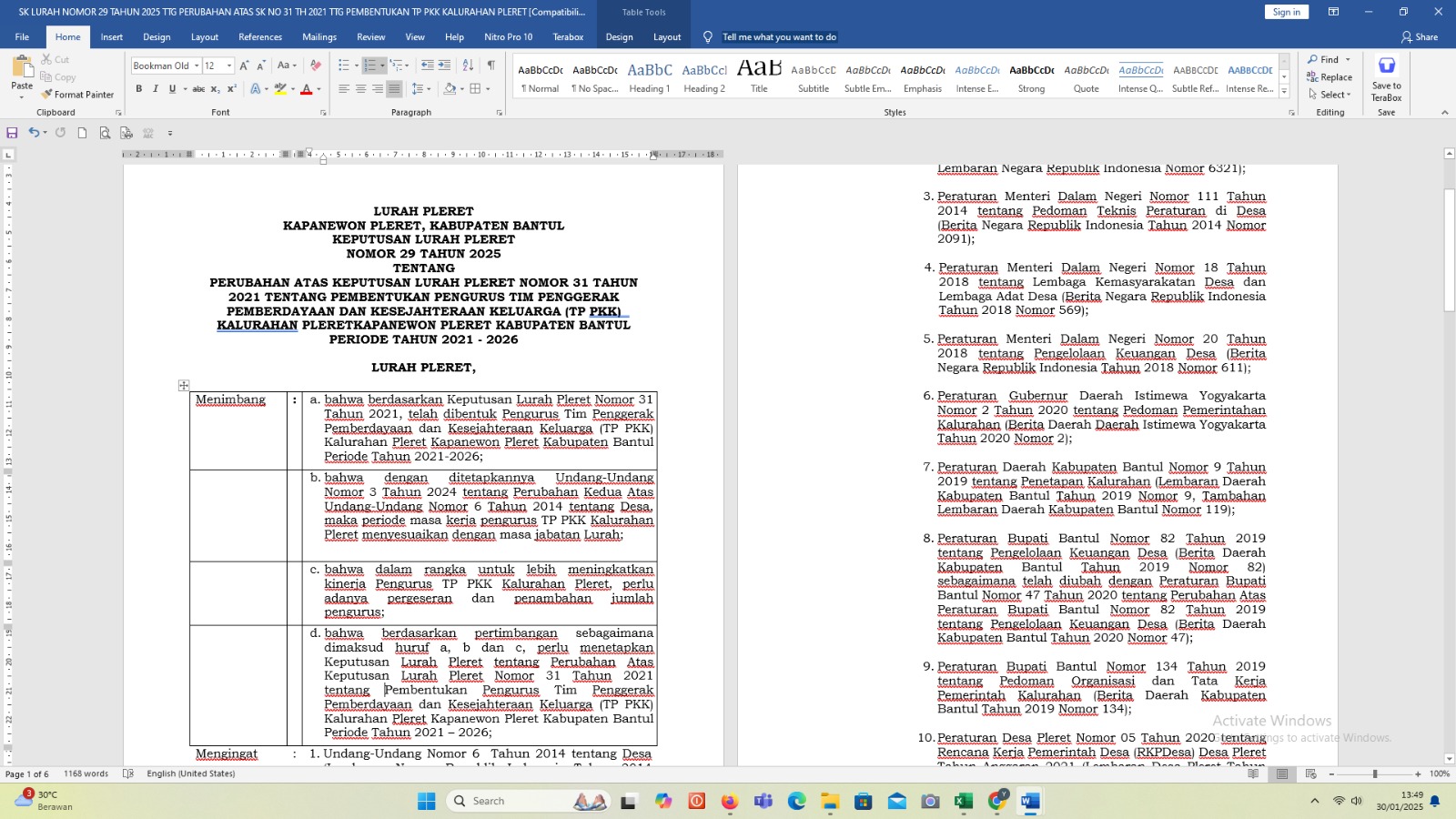Image resolution: width=1456 pixels, height=819 pixels.
Task: Set Center paragraph alignment
Action: (x=360, y=89)
